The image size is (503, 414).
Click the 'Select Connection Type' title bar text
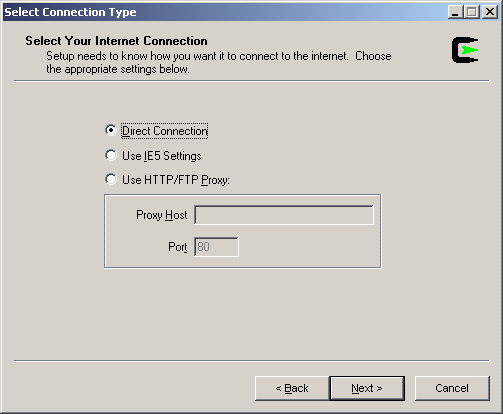pyautogui.click(x=70, y=12)
